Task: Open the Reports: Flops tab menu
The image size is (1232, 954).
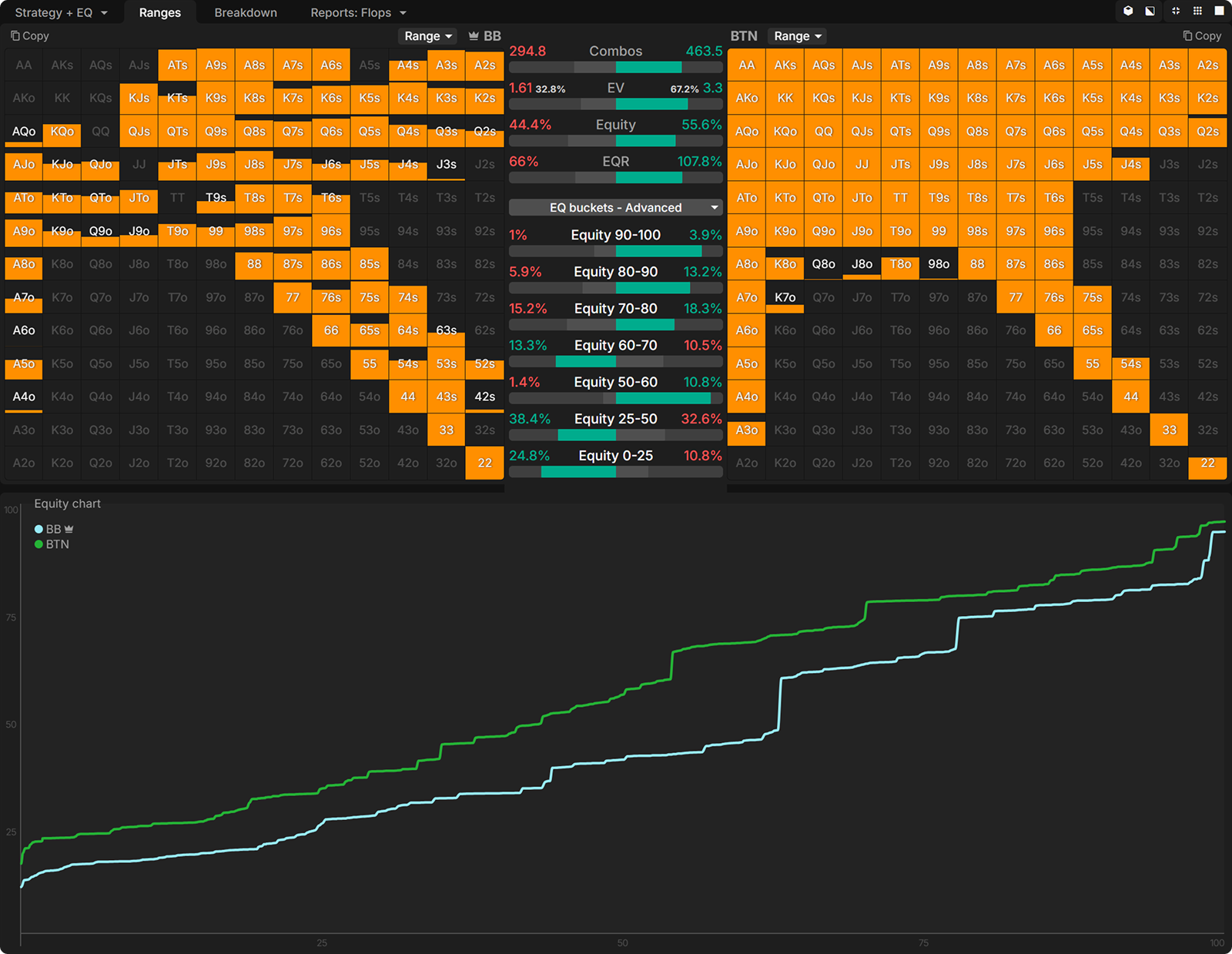Action: 358,12
